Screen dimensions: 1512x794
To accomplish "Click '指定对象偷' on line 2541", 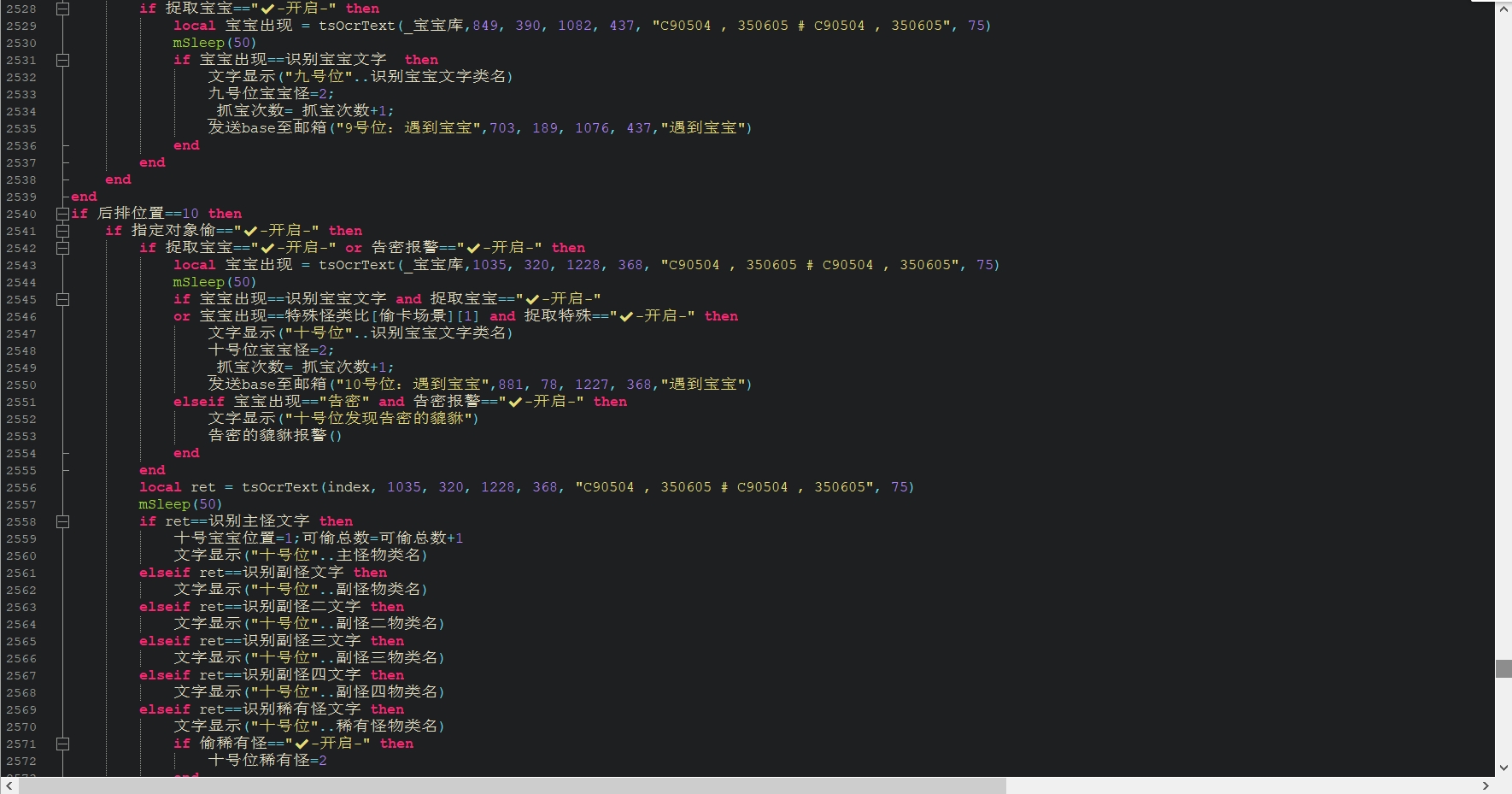I will (x=173, y=231).
